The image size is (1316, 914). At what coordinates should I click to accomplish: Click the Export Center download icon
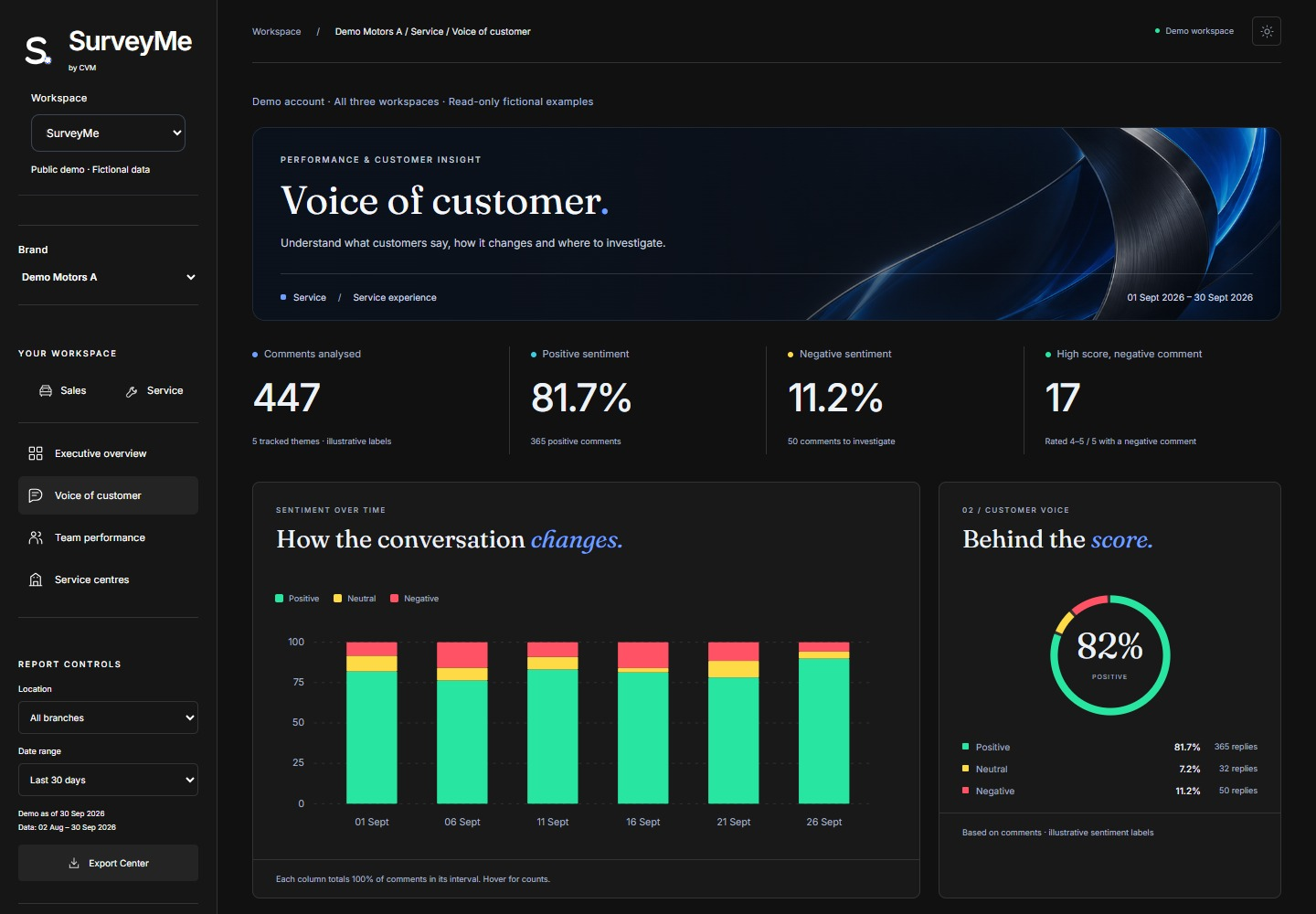[x=74, y=863]
